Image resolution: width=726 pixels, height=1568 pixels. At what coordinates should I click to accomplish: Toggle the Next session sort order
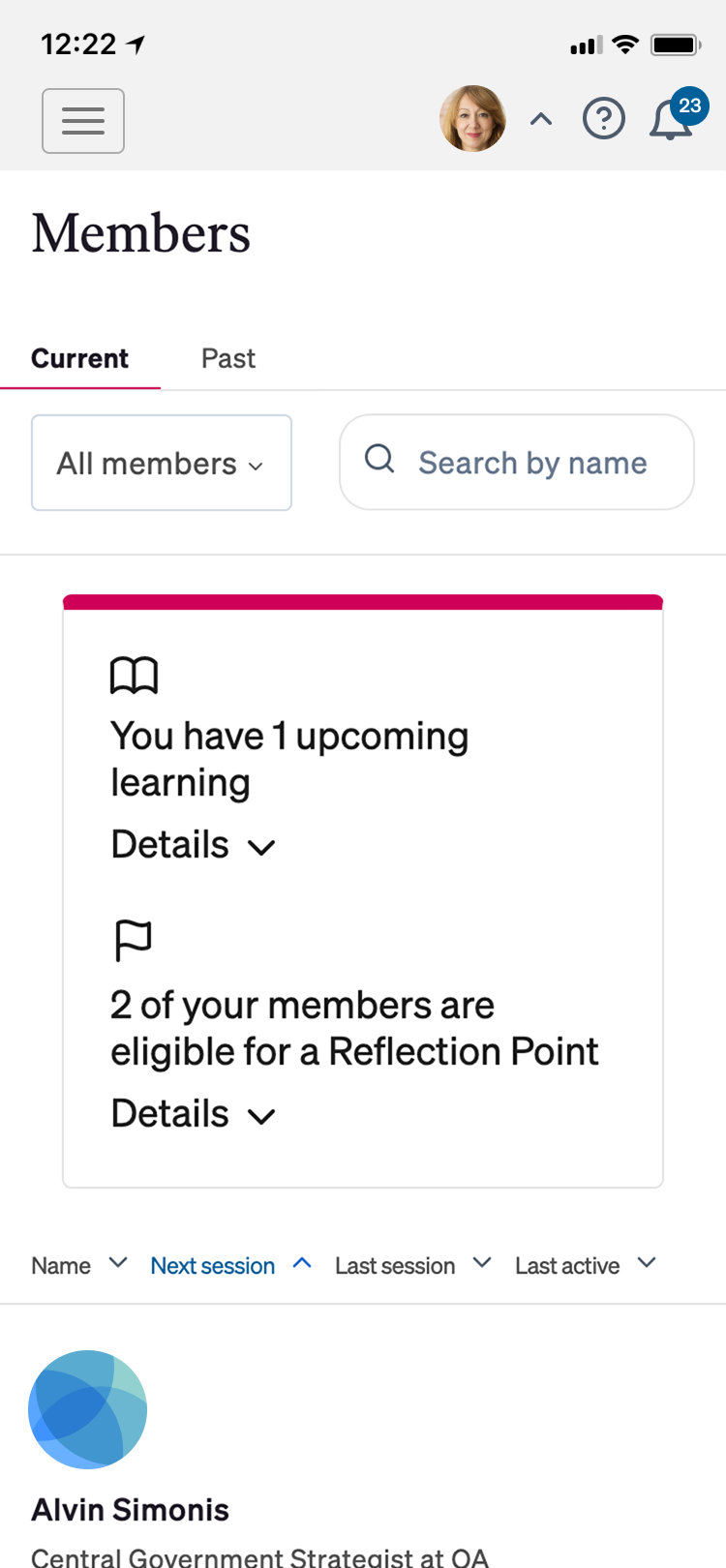coord(229,1265)
